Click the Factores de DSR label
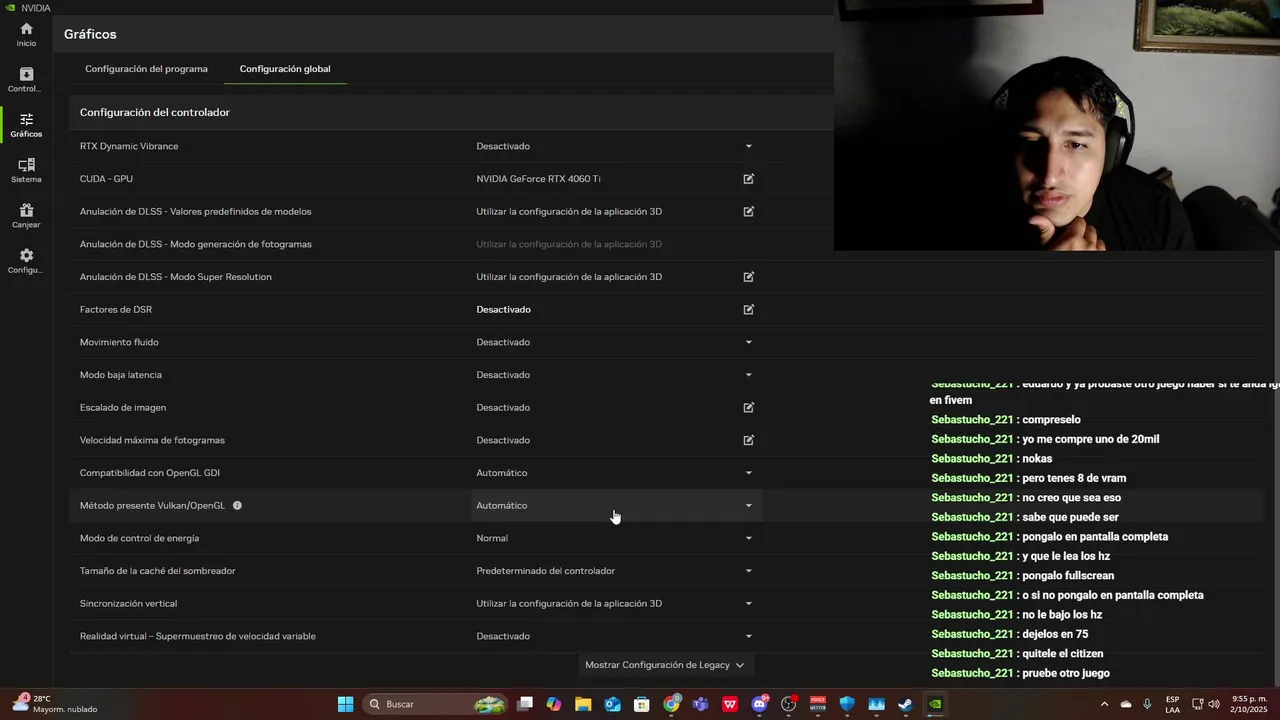 click(116, 310)
